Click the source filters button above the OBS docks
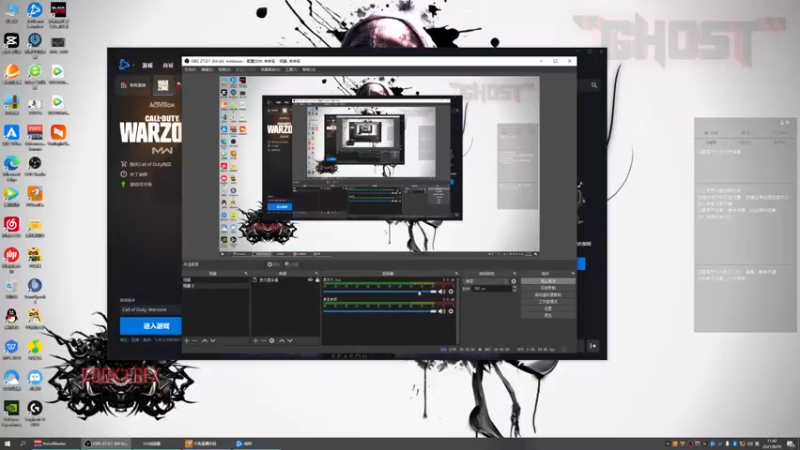The image size is (800, 450). pyautogui.click(x=291, y=264)
